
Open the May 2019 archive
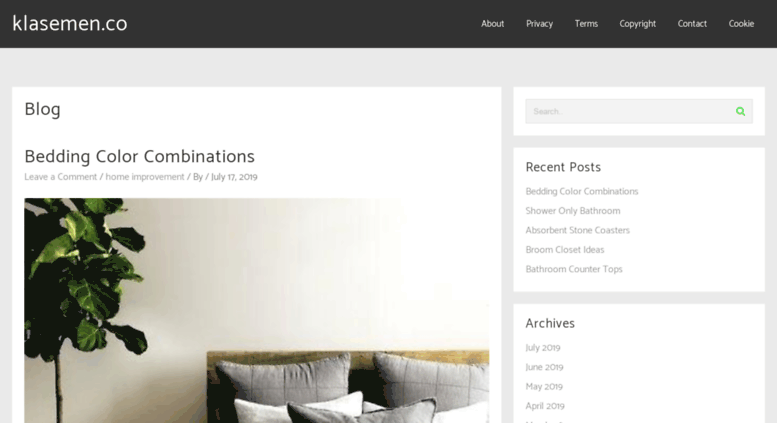(x=544, y=387)
